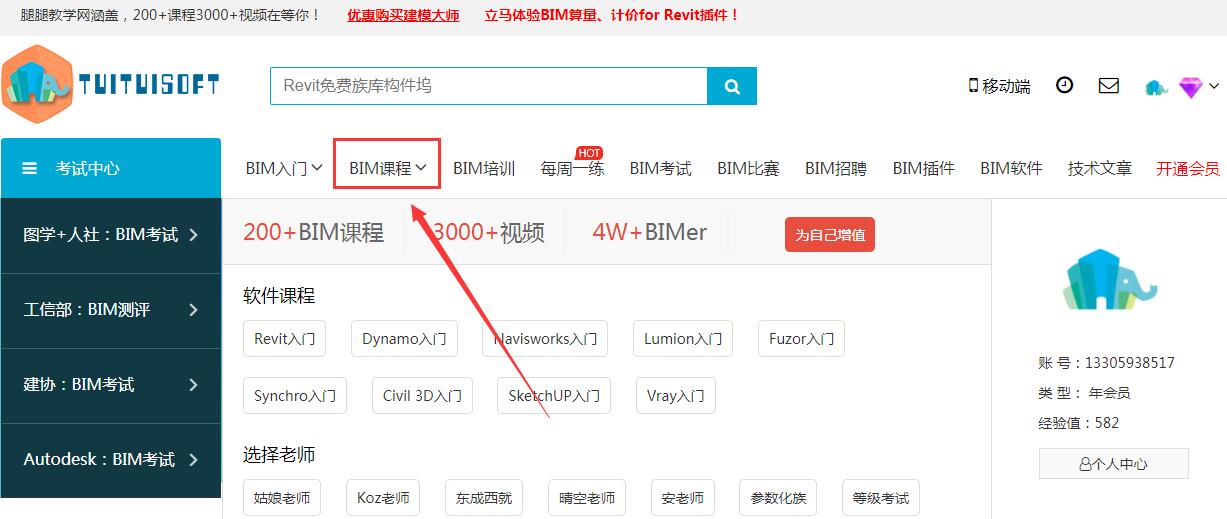Click the 经验值：582 text
The image size is (1227, 519).
point(1079,422)
